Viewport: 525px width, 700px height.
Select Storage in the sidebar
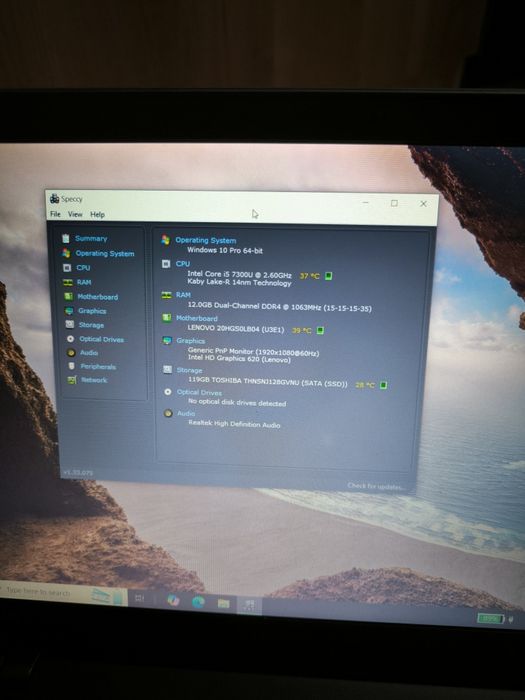pyautogui.click(x=92, y=325)
